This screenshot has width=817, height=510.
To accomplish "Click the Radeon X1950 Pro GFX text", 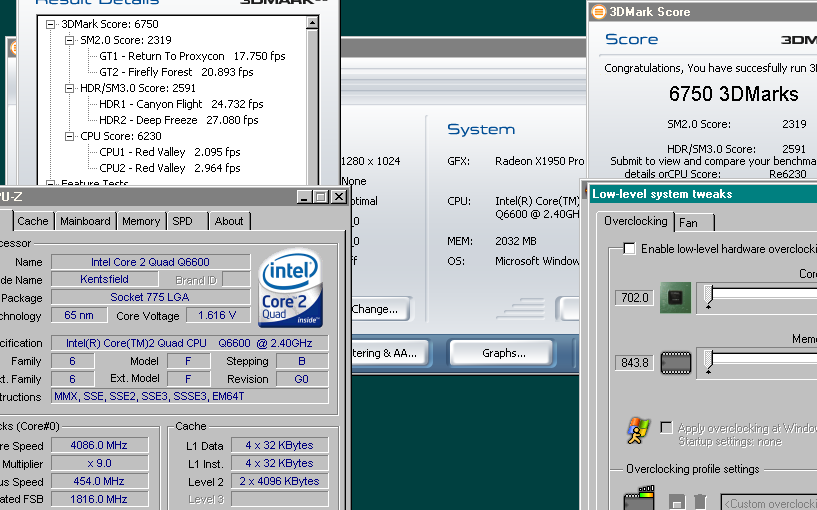I will click(540, 161).
